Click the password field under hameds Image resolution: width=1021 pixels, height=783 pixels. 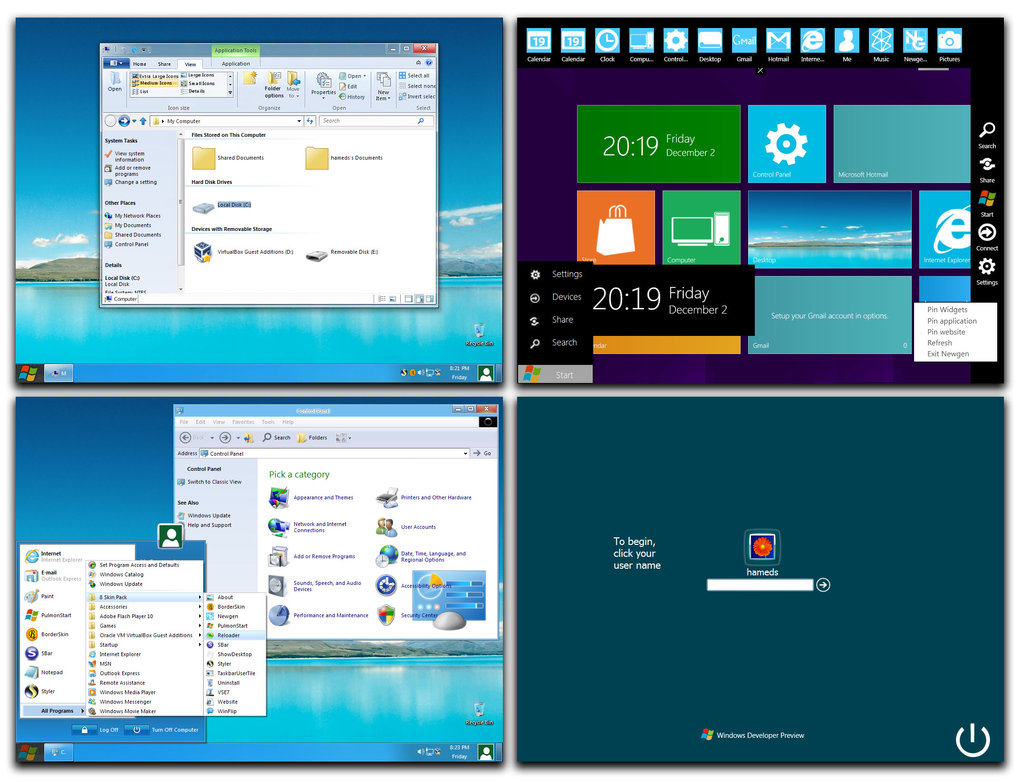[x=760, y=585]
